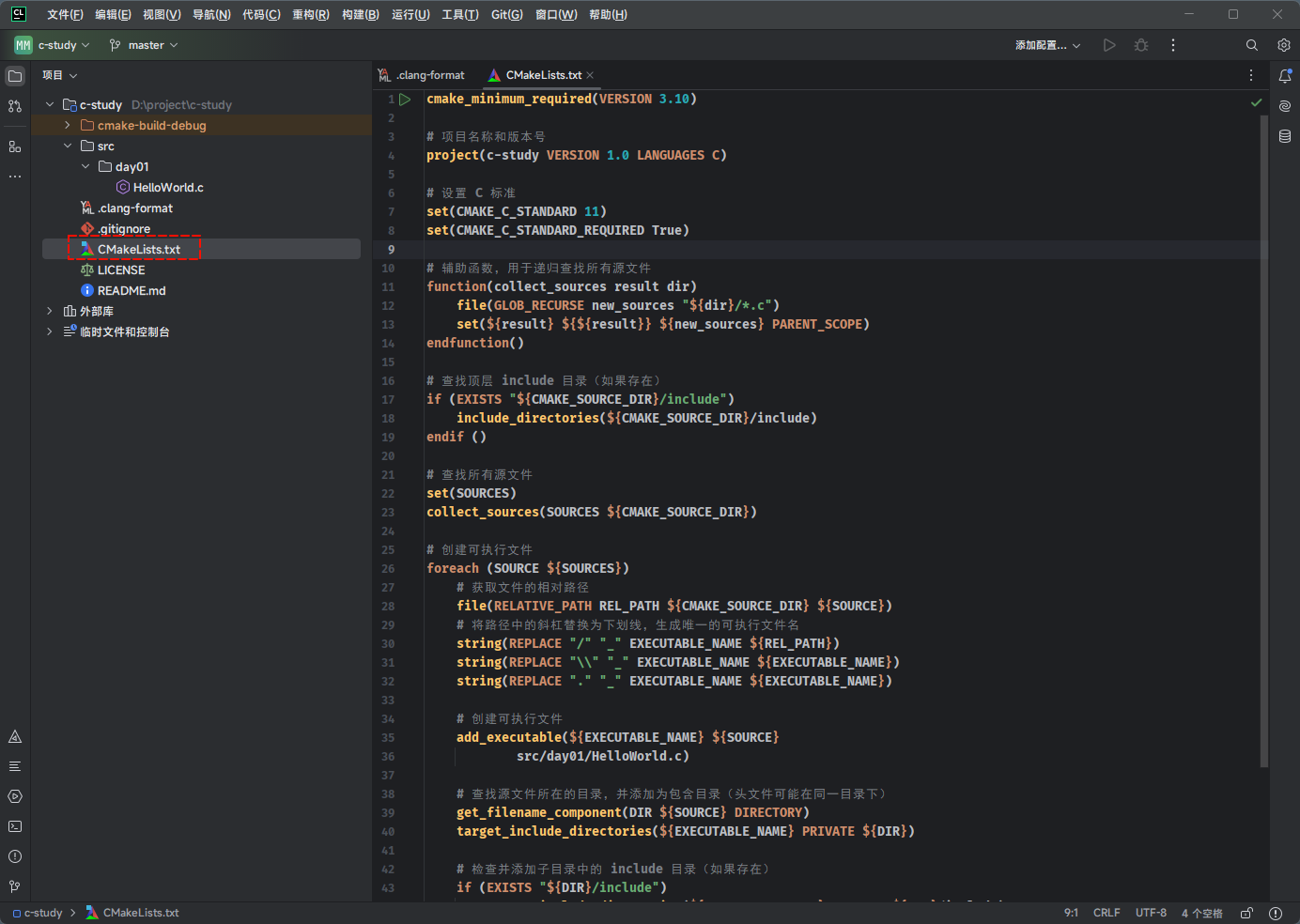Collapse the day01 folder

pyautogui.click(x=85, y=166)
